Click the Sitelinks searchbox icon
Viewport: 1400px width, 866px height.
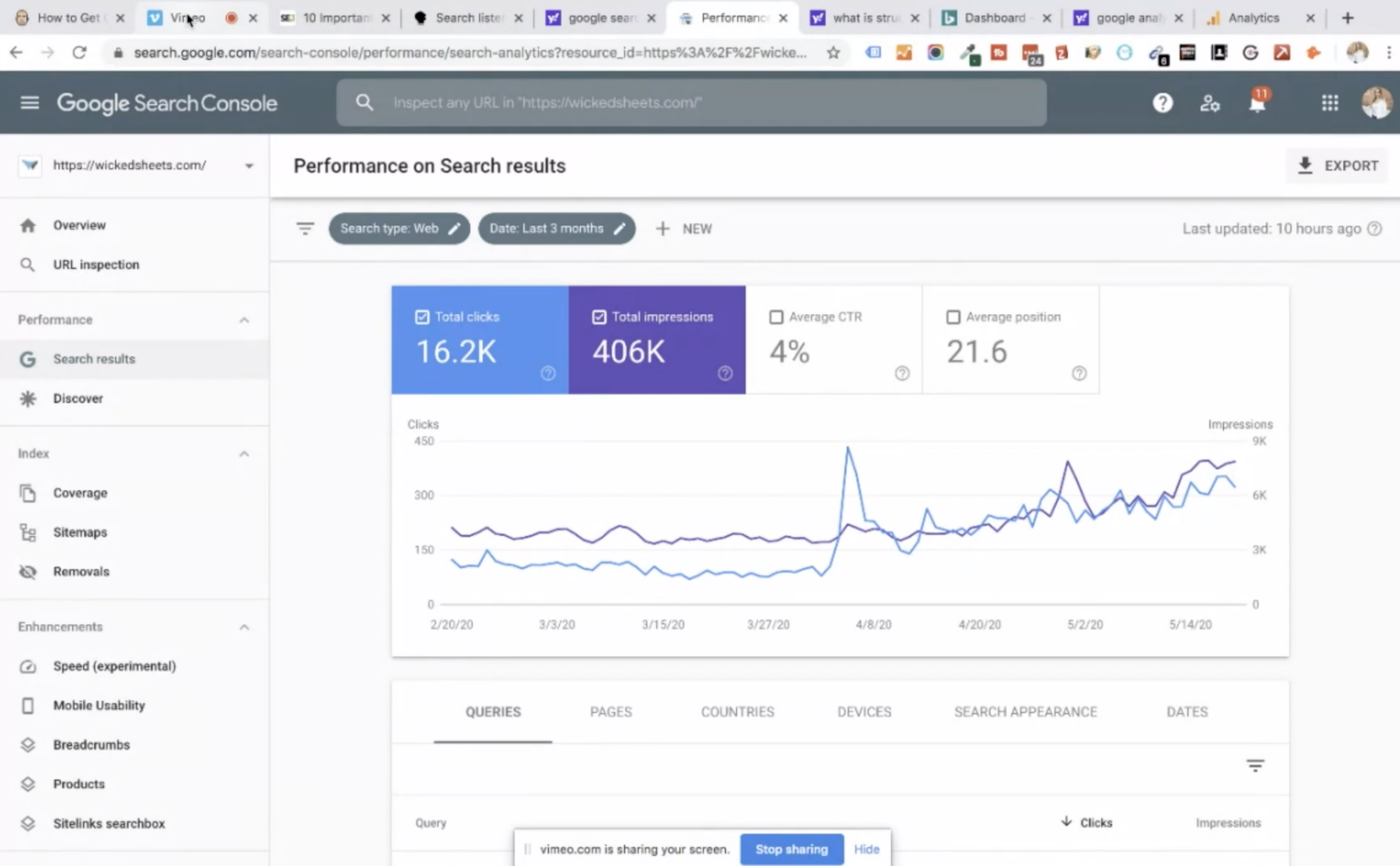[x=28, y=823]
